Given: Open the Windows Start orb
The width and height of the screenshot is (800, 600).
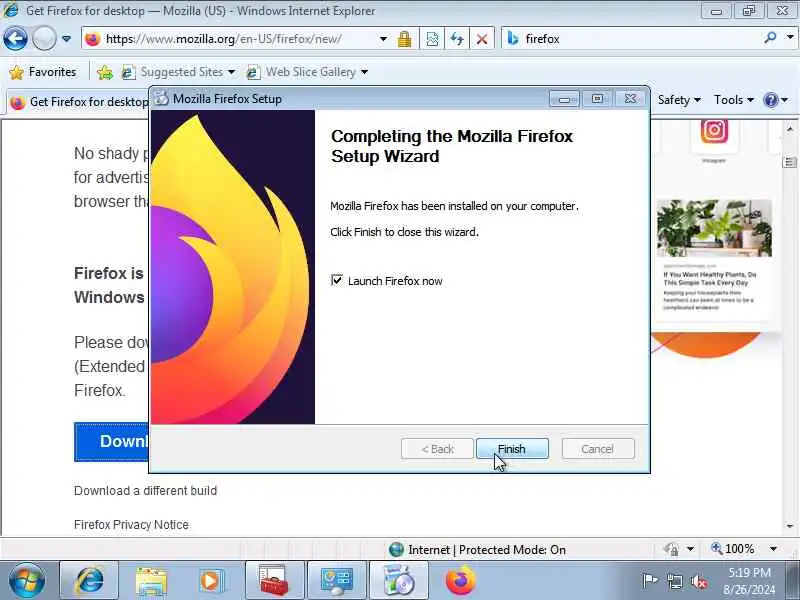Looking at the screenshot, I should (x=27, y=581).
